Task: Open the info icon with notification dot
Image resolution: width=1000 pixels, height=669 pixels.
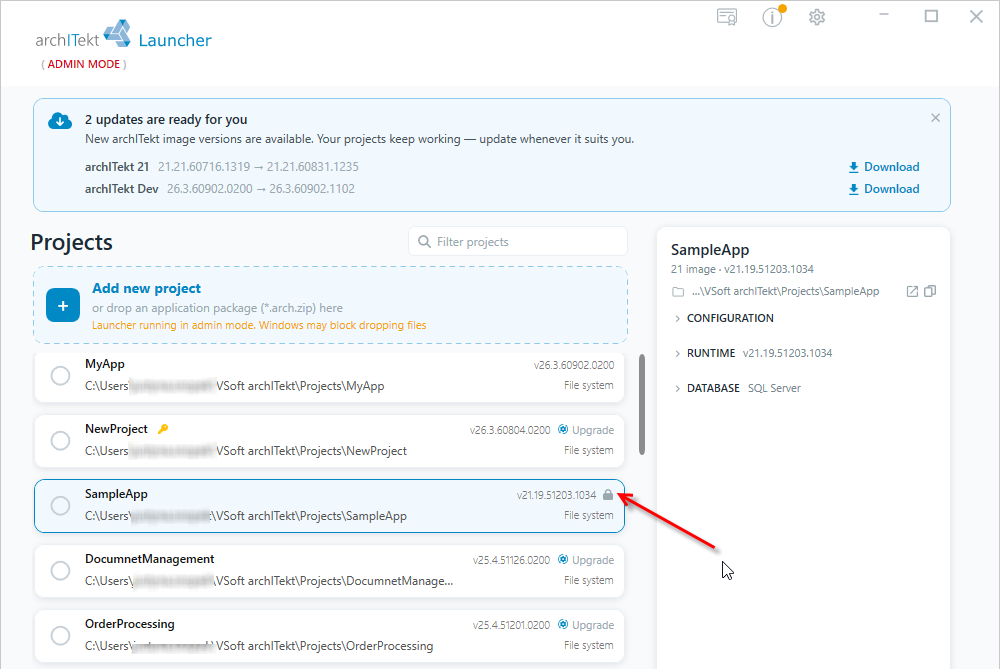Action: pyautogui.click(x=773, y=17)
